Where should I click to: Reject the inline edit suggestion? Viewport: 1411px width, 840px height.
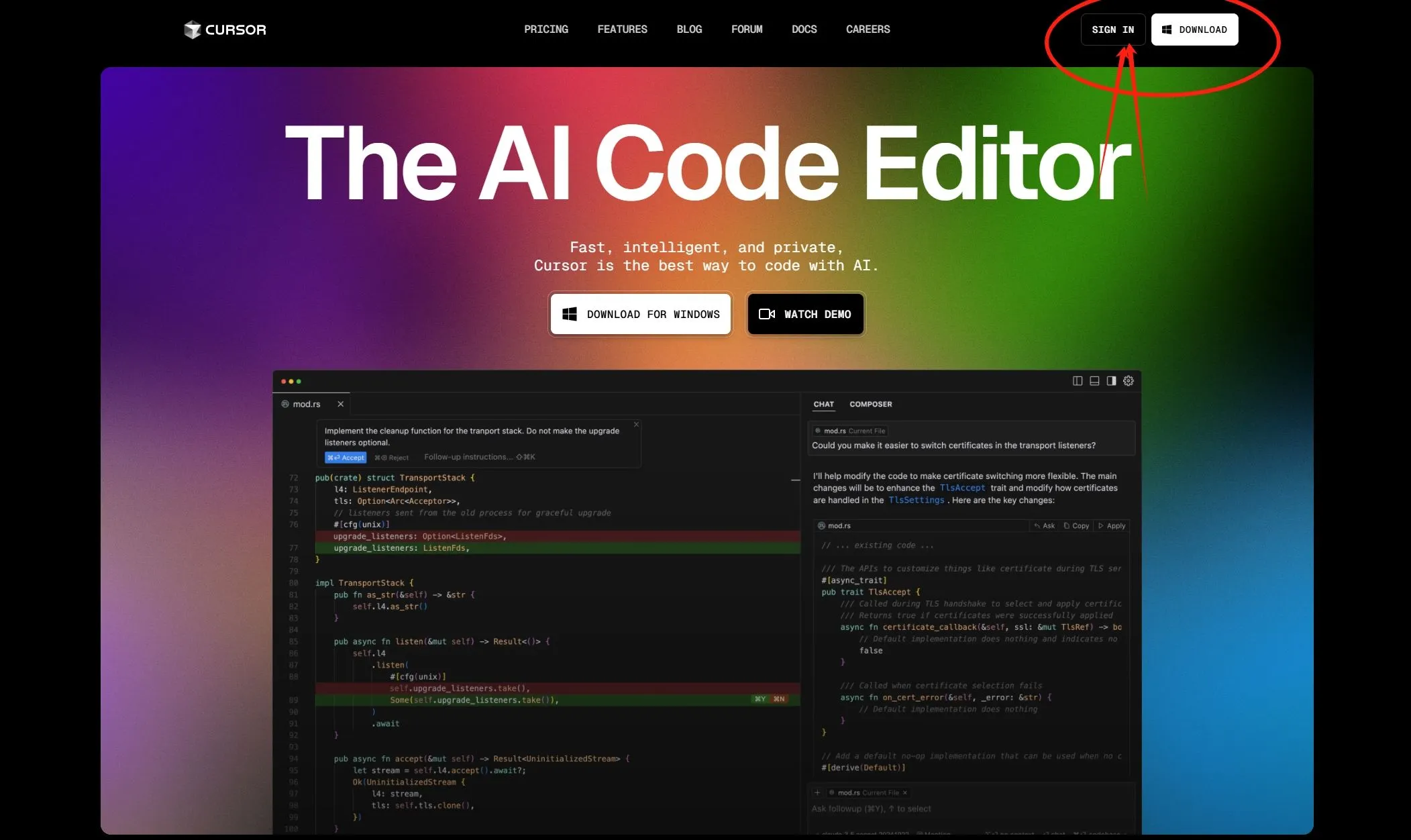tap(391, 458)
